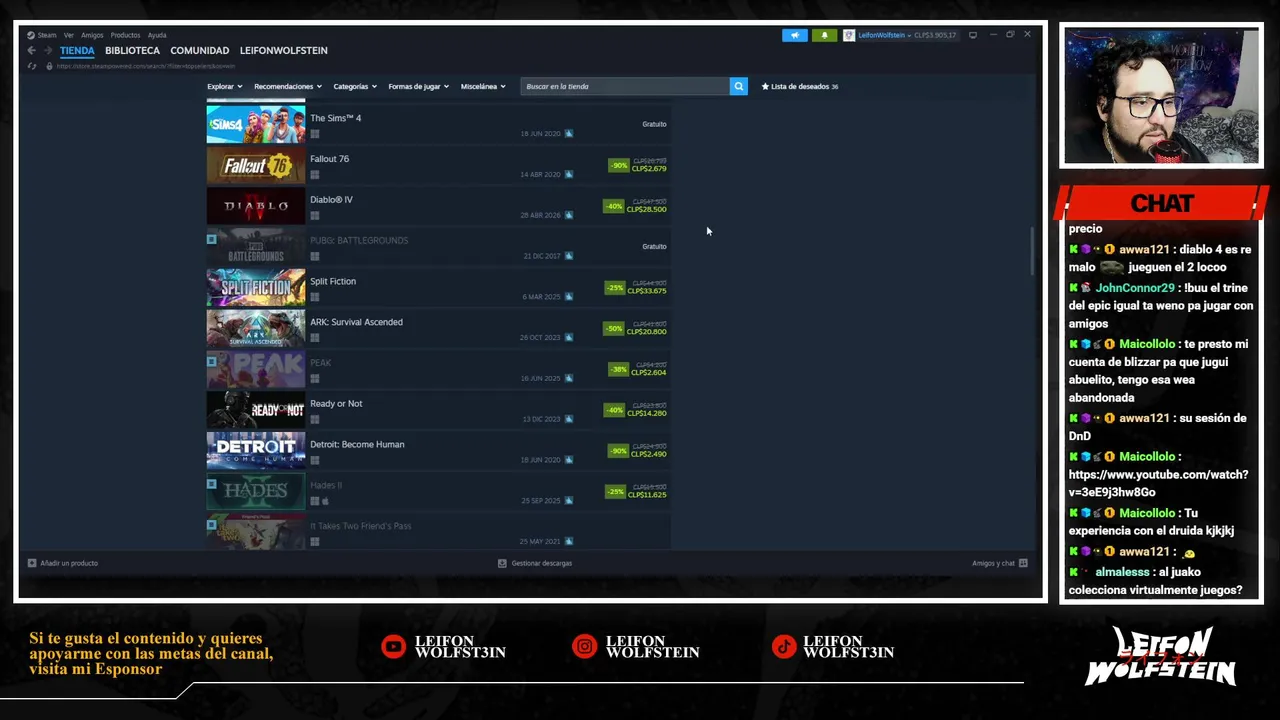The height and width of the screenshot is (720, 1280).
Task: Open the friends chat icon at bottom right
Action: click(1023, 563)
